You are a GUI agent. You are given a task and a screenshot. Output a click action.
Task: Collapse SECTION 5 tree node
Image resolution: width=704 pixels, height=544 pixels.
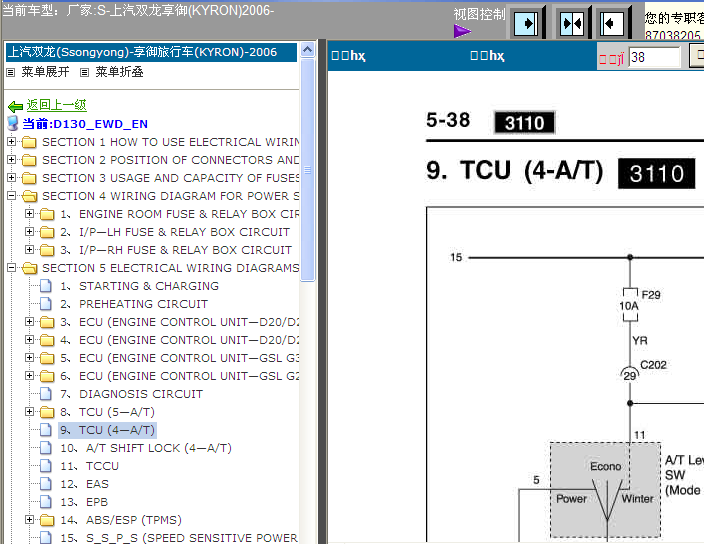coord(12,268)
